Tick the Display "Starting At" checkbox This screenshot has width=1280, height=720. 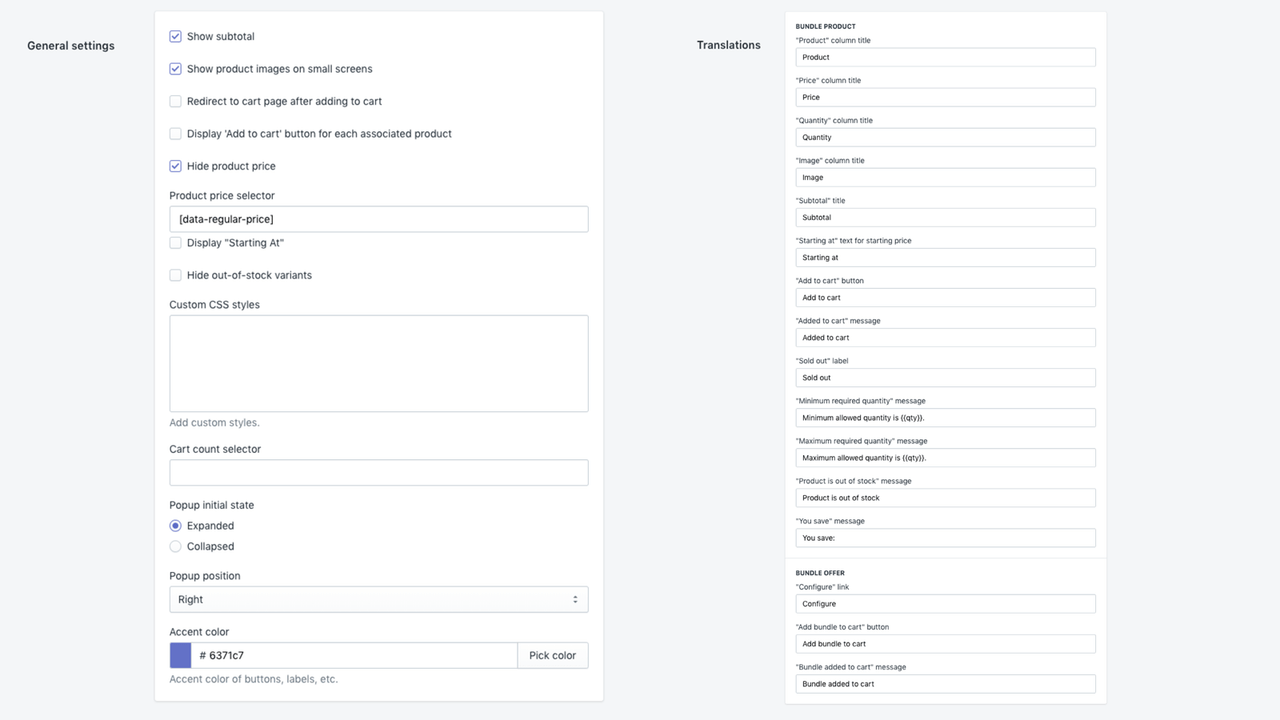point(176,243)
